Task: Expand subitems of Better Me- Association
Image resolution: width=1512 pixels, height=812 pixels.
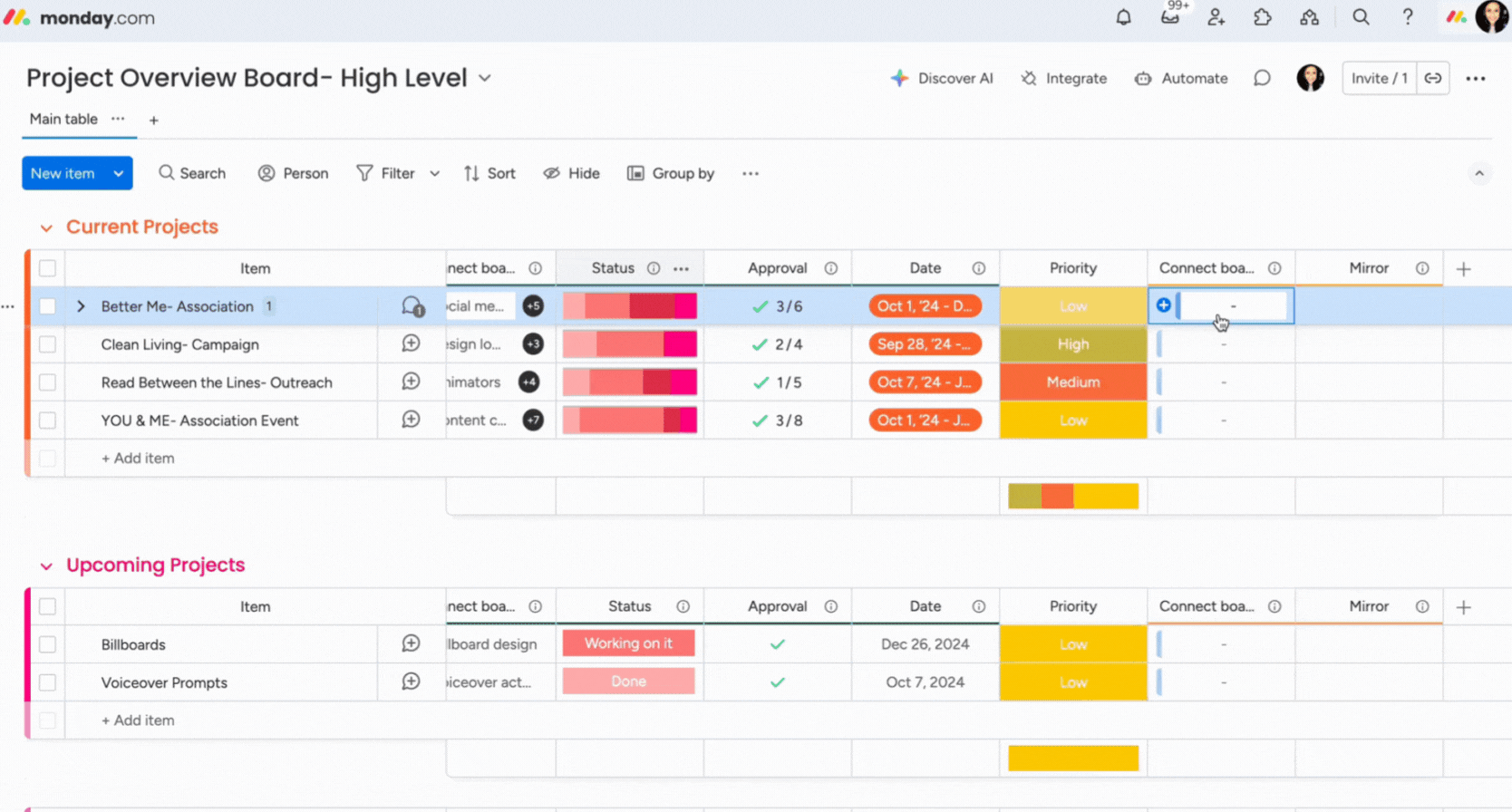Action: [81, 306]
